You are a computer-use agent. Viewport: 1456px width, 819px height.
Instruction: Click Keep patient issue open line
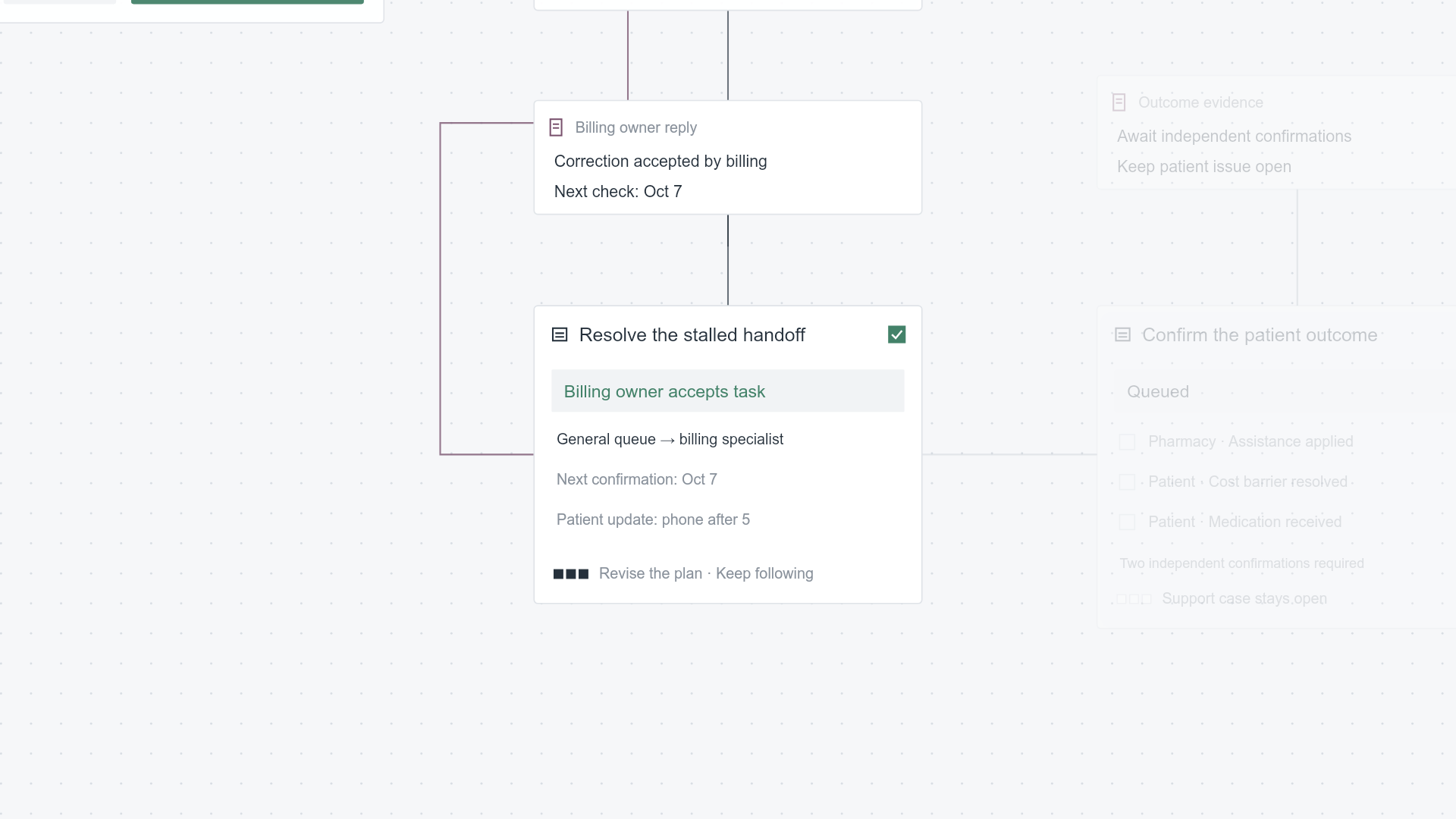pyautogui.click(x=1204, y=166)
